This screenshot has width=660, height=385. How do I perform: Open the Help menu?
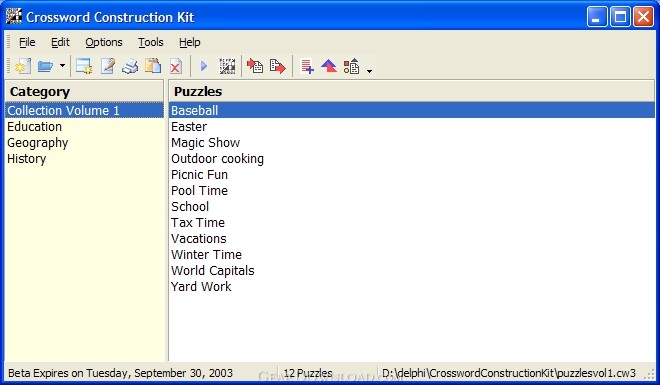click(190, 42)
